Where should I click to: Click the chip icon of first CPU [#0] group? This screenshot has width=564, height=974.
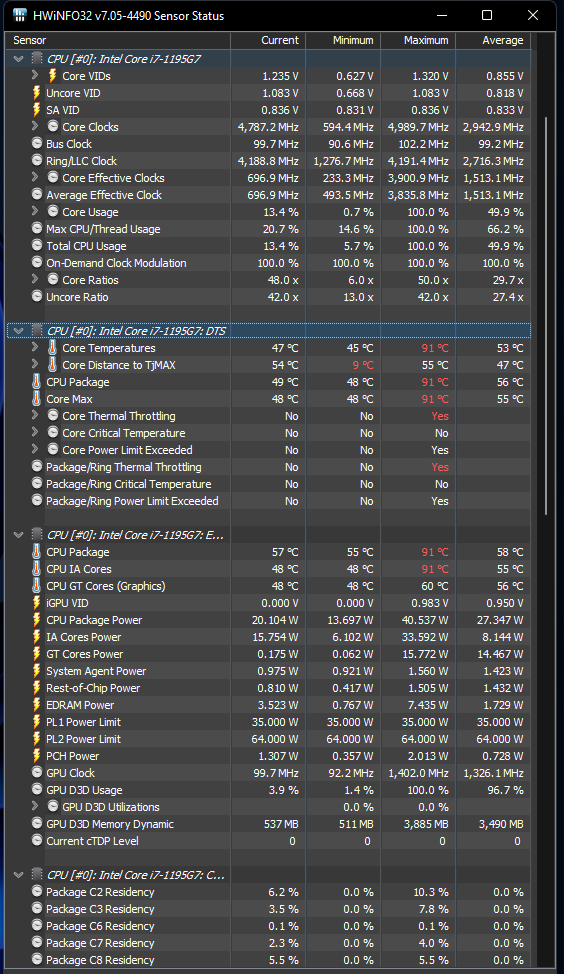tap(37, 58)
